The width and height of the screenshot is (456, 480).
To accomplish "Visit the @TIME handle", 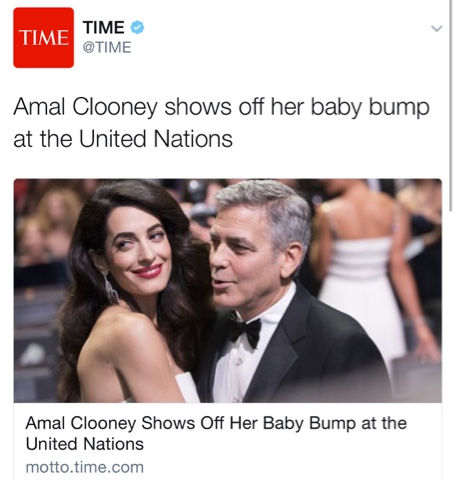I will 107,47.
